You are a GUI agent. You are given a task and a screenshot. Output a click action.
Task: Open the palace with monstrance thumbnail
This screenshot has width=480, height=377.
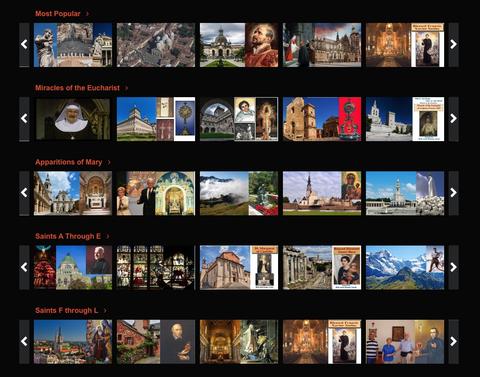pyautogui.click(x=156, y=119)
